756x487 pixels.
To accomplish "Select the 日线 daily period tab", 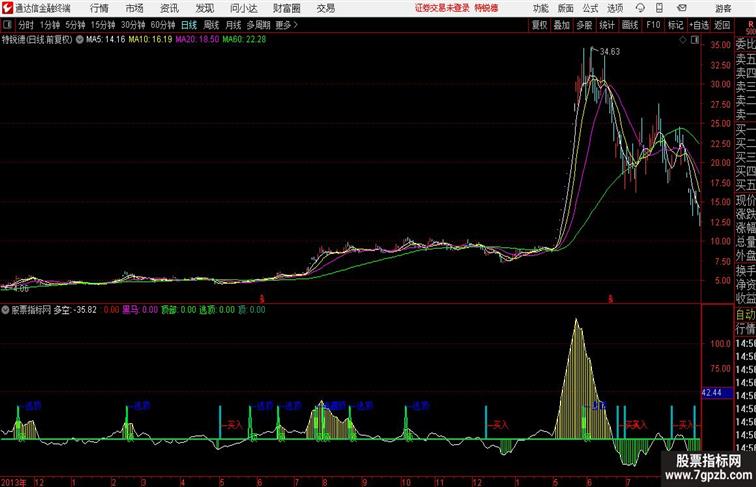I will click(x=189, y=25).
